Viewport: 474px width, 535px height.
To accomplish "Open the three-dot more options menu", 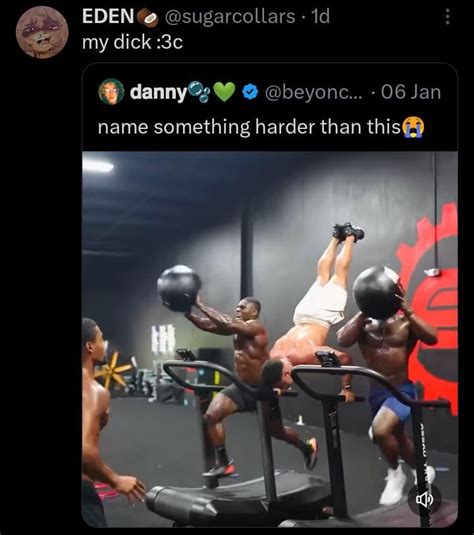I will click(x=447, y=17).
